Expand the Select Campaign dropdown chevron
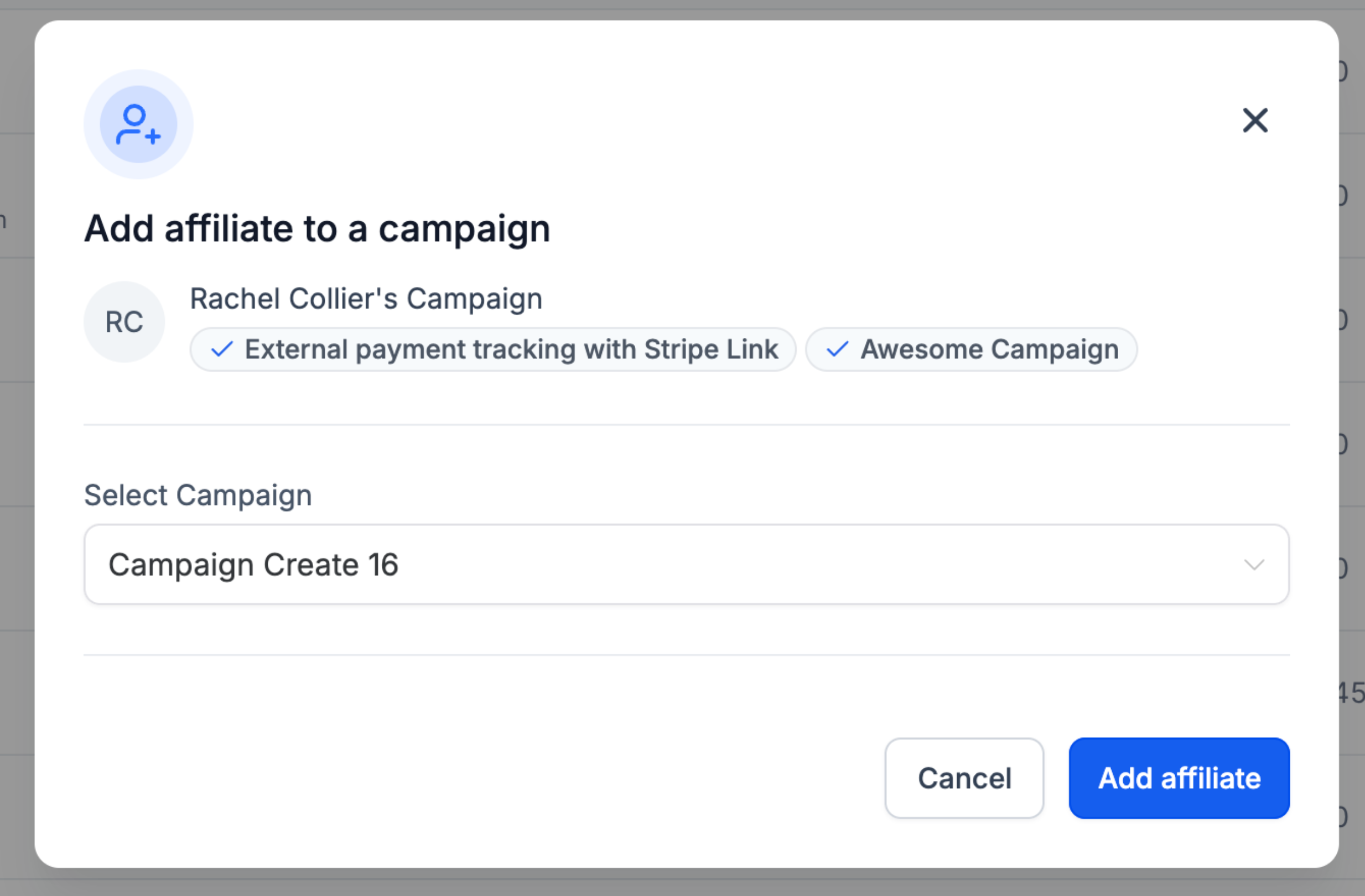1365x896 pixels. point(1254,565)
